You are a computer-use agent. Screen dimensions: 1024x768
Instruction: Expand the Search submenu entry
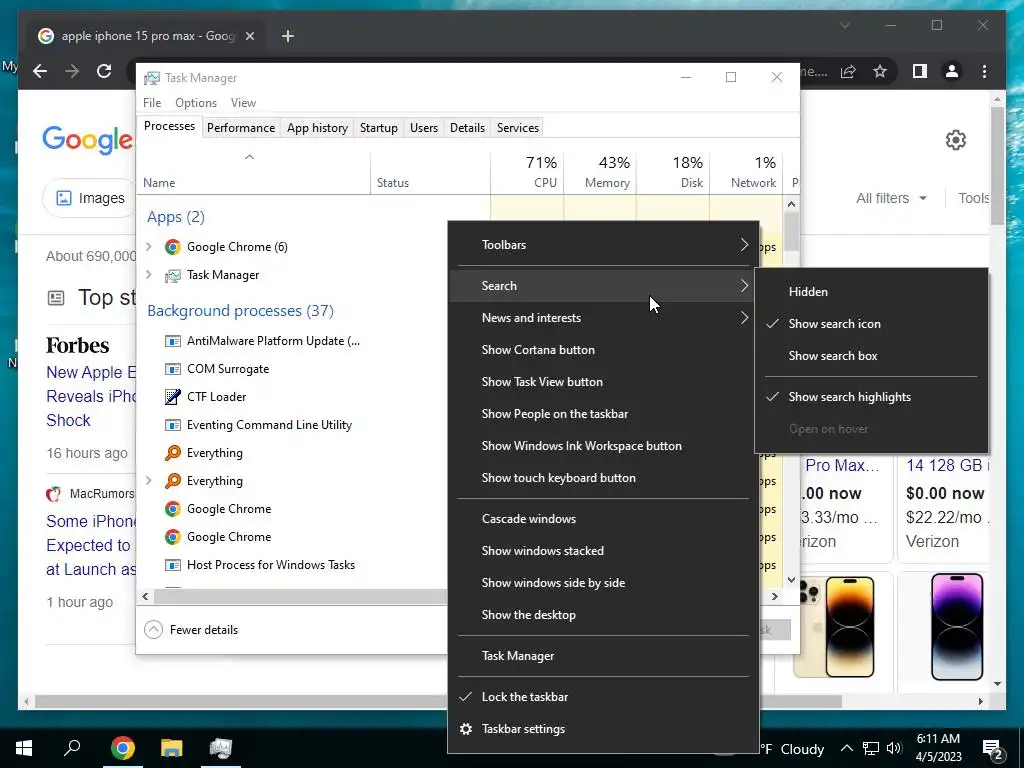(x=603, y=286)
